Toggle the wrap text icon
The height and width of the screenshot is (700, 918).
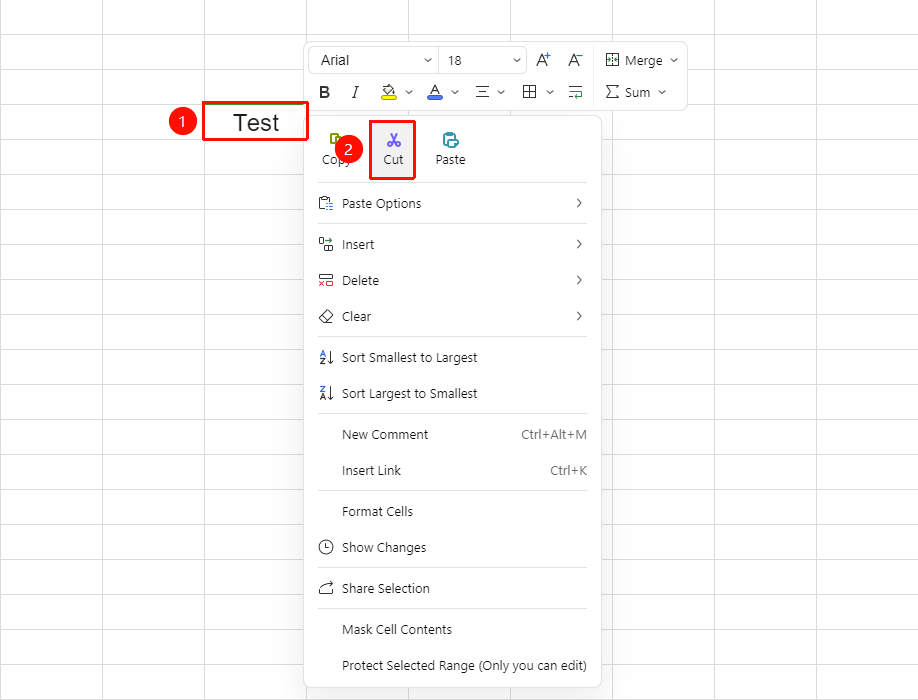pyautogui.click(x=576, y=92)
